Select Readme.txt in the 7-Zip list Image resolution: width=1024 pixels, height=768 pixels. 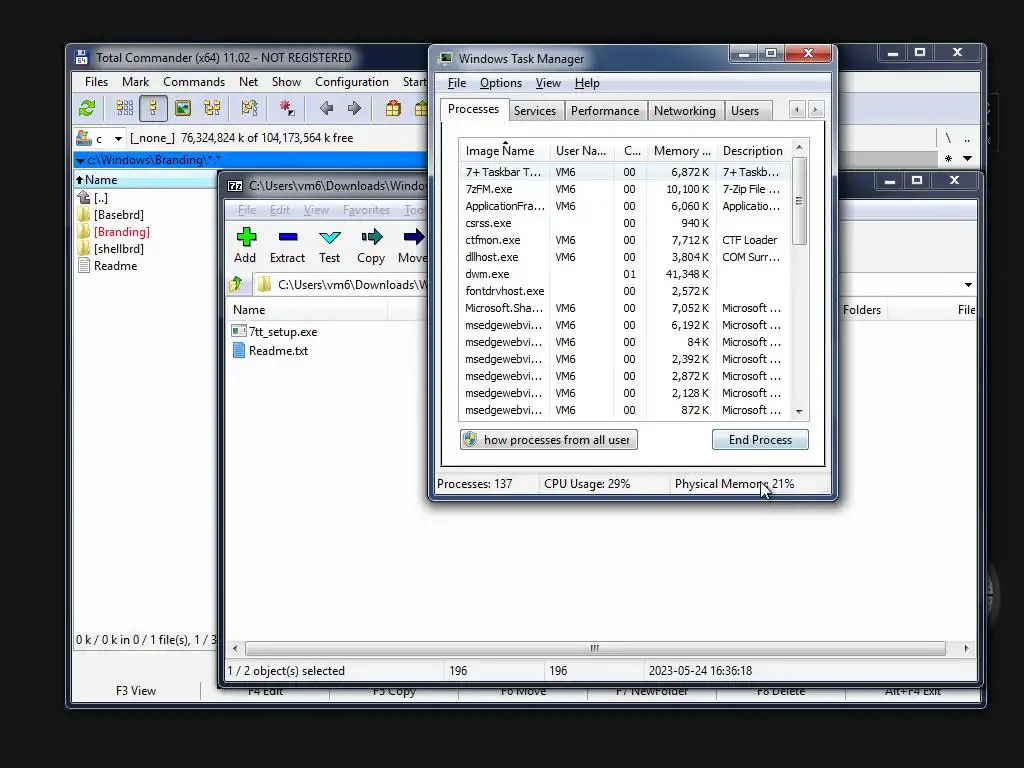278,351
